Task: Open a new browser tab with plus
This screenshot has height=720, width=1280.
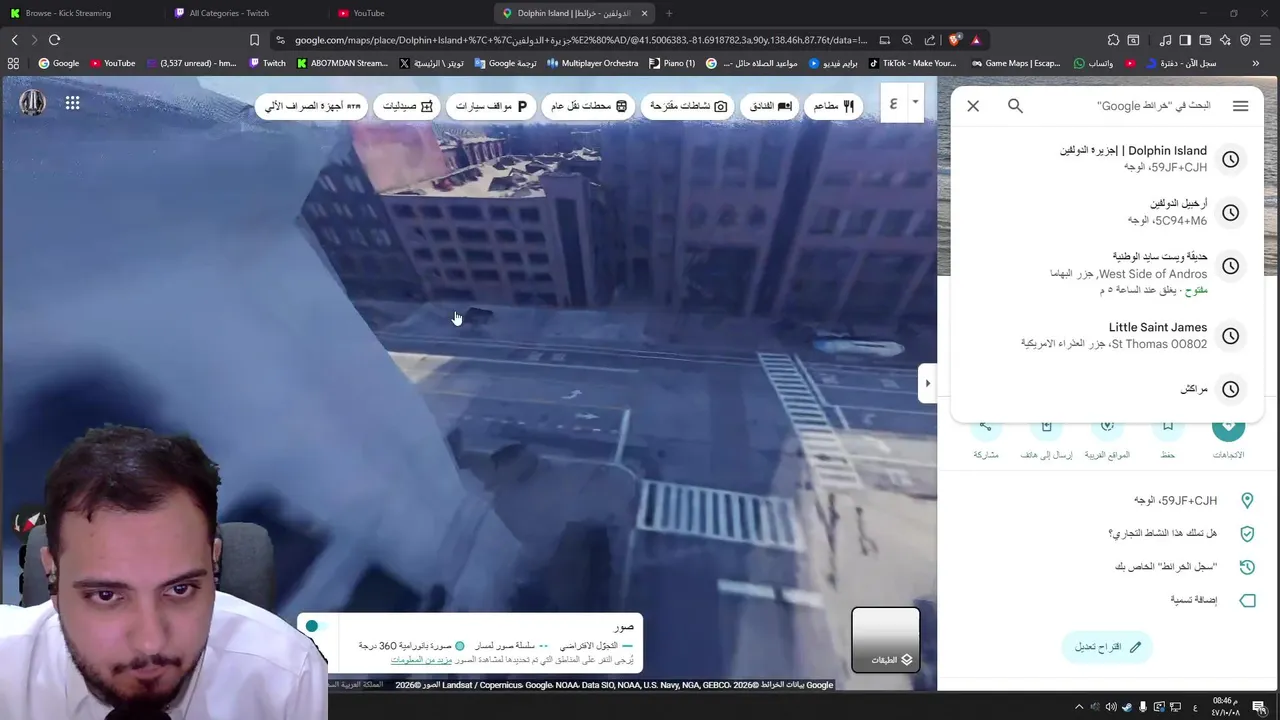Action: pos(669,13)
